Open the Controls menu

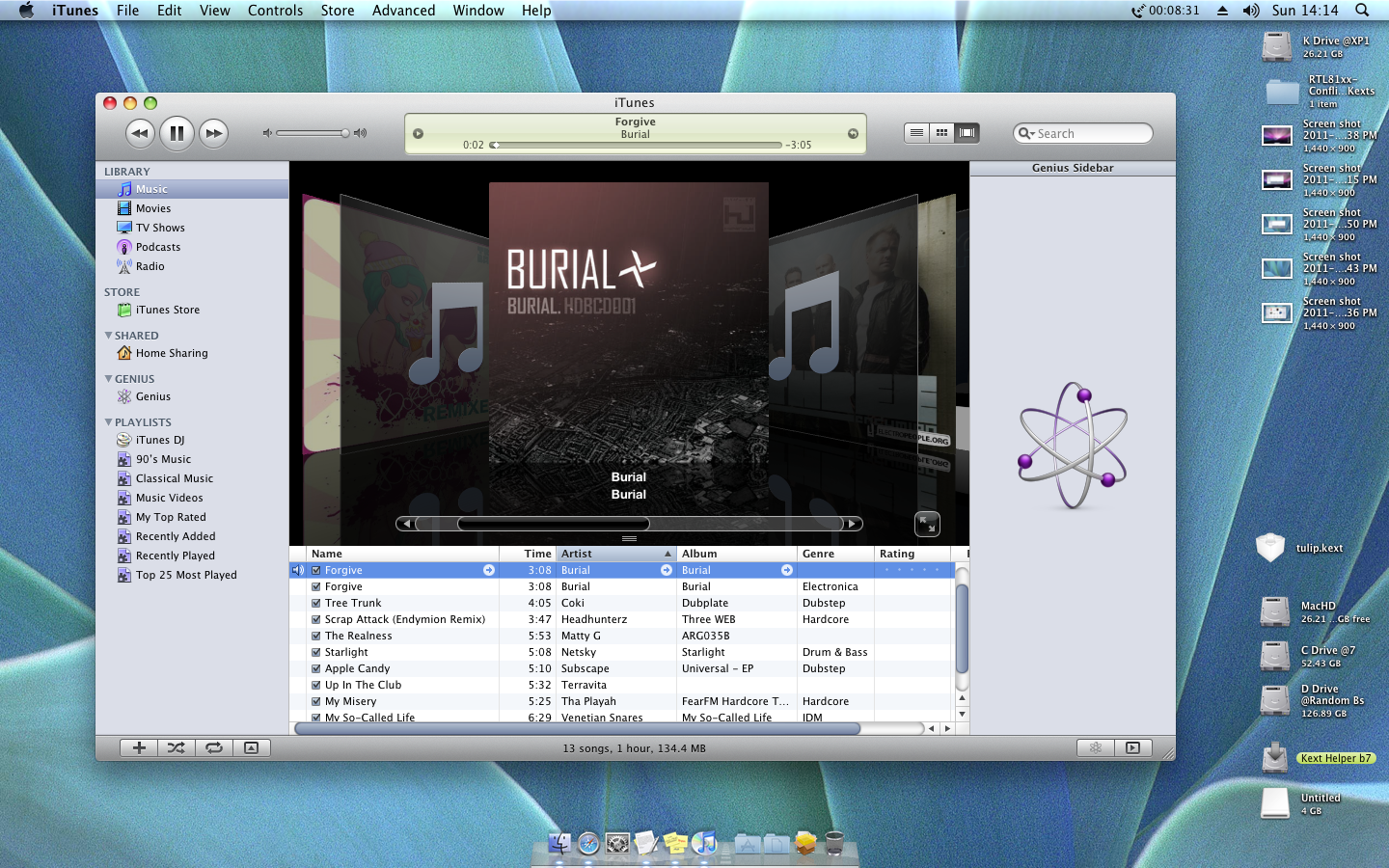[x=275, y=11]
